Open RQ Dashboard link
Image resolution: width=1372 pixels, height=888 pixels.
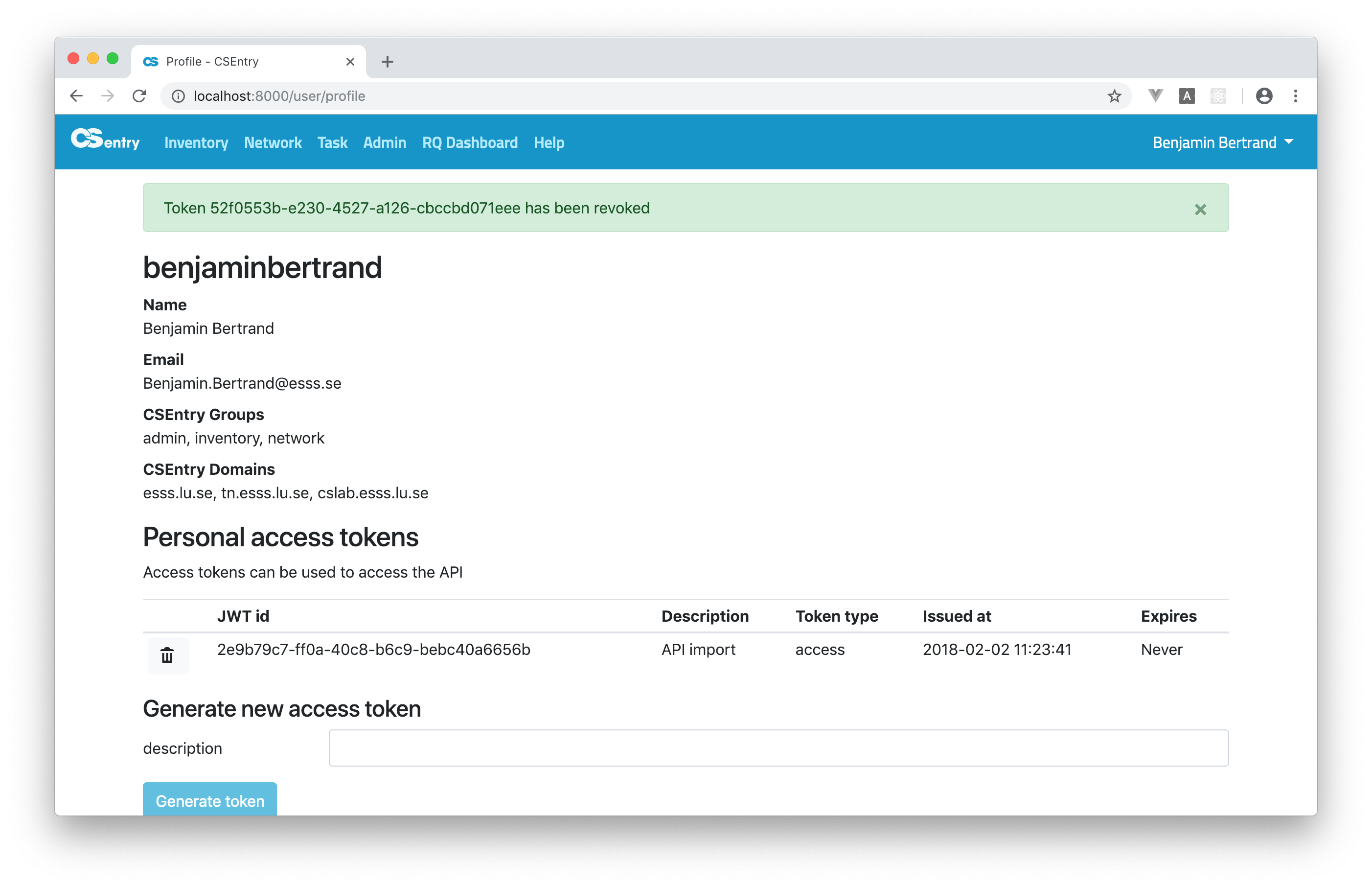click(470, 142)
